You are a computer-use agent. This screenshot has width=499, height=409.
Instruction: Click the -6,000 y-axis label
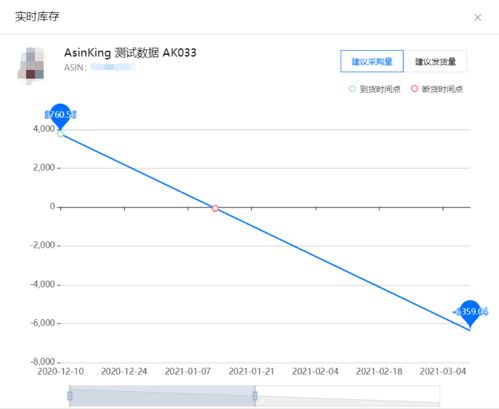pyautogui.click(x=43, y=323)
